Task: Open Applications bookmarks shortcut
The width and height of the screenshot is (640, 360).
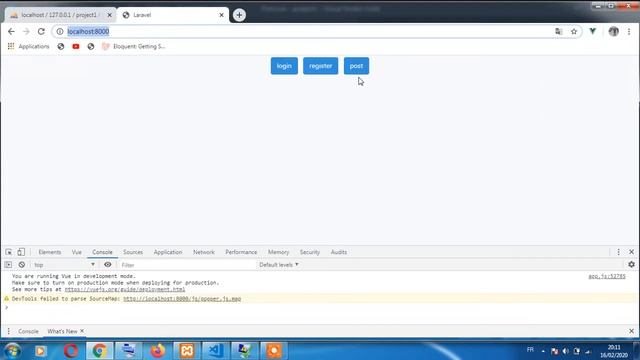Action: point(29,47)
